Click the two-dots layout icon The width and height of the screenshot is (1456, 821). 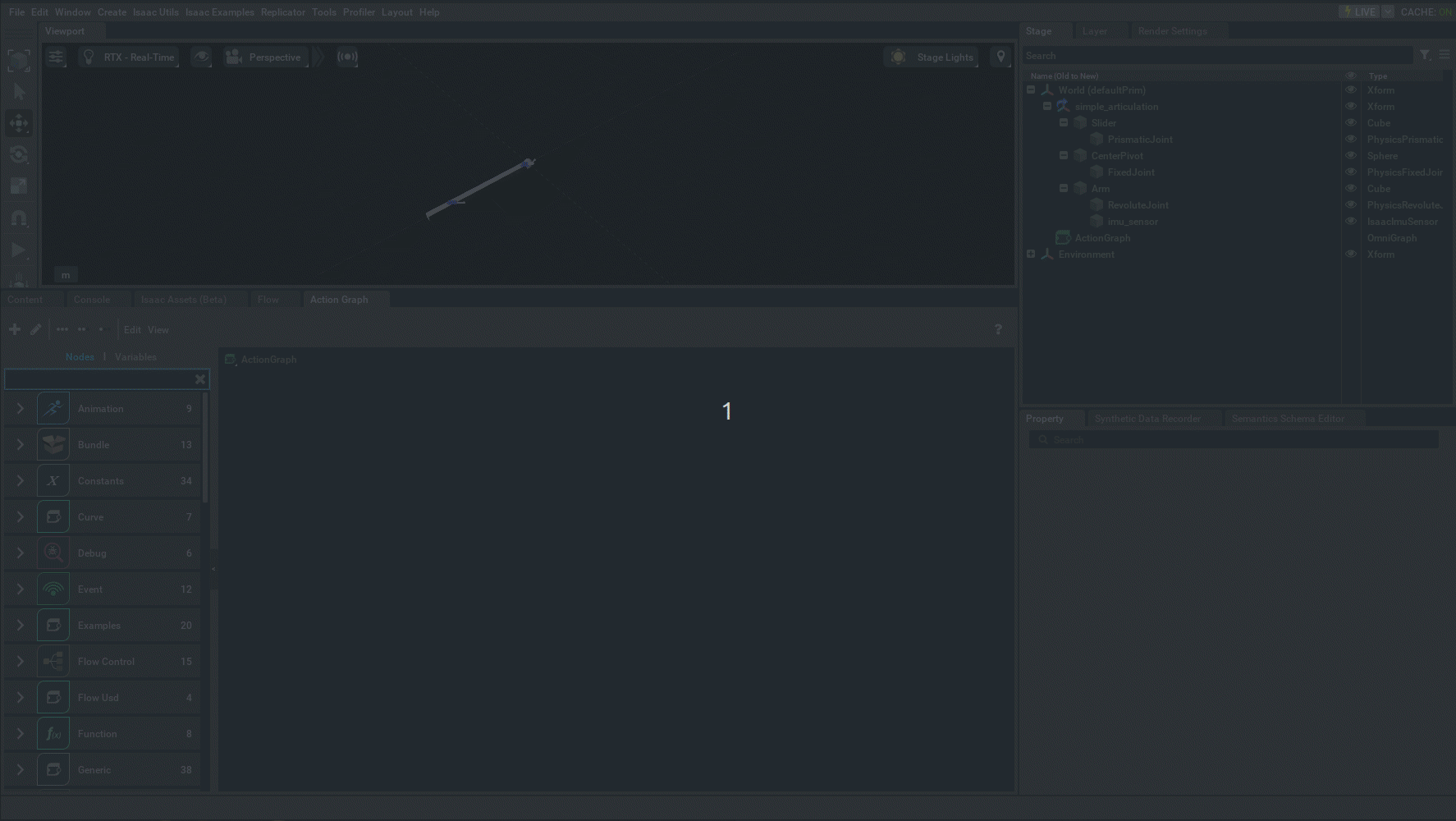82,329
